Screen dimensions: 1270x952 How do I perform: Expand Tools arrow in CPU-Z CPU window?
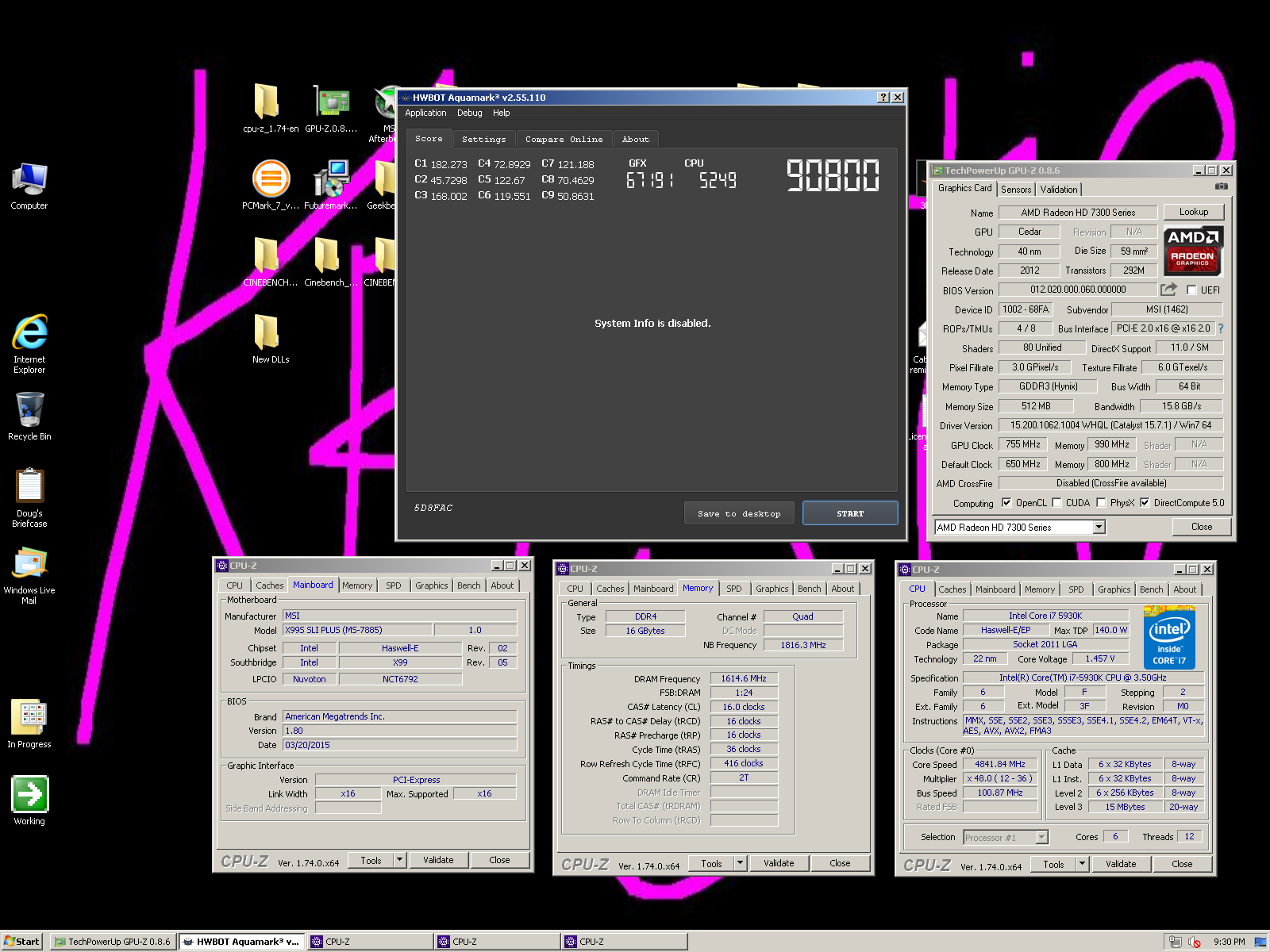[x=1082, y=864]
